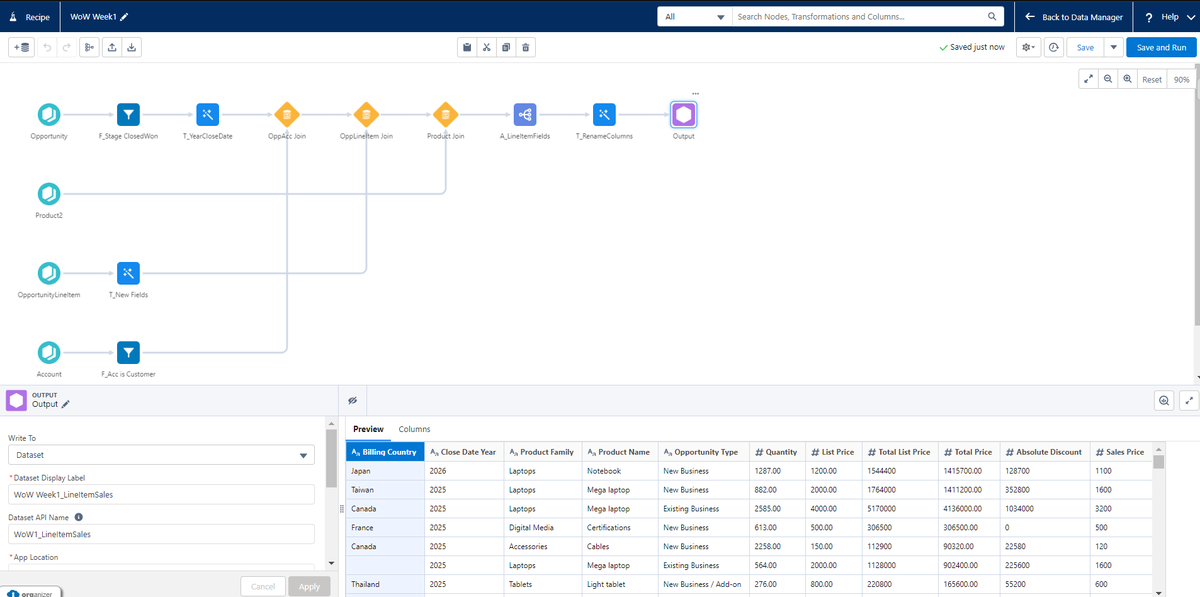
Task: Switch to the Preview tab
Action: [368, 429]
